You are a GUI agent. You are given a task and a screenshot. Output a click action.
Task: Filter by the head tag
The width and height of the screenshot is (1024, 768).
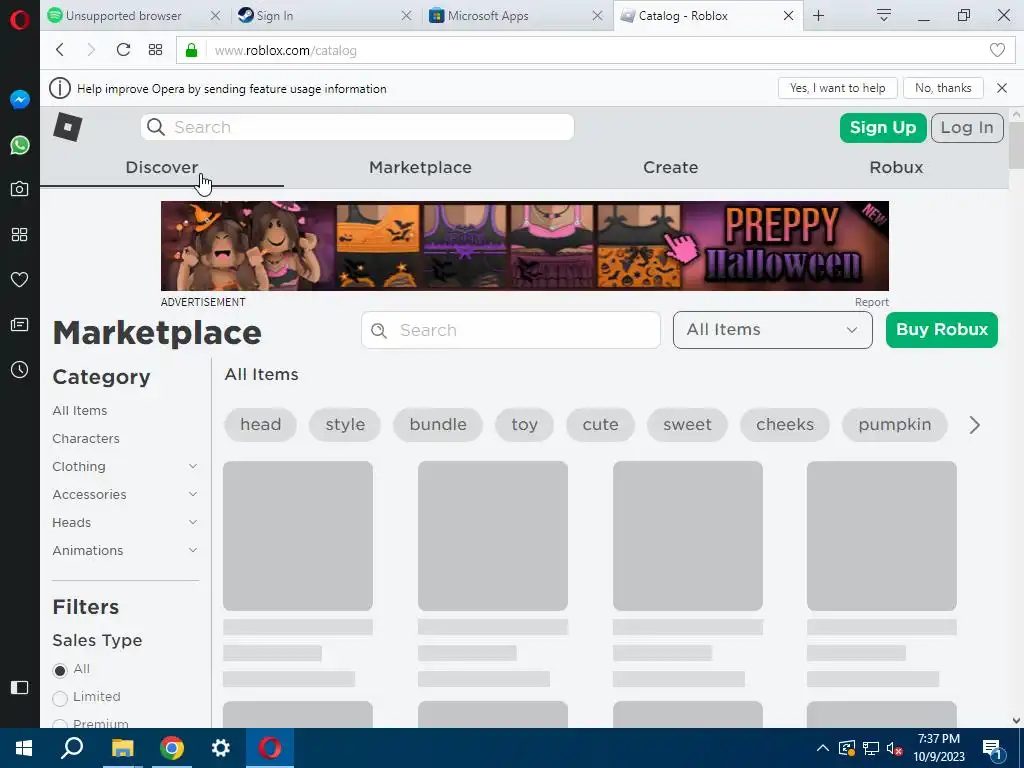(261, 424)
